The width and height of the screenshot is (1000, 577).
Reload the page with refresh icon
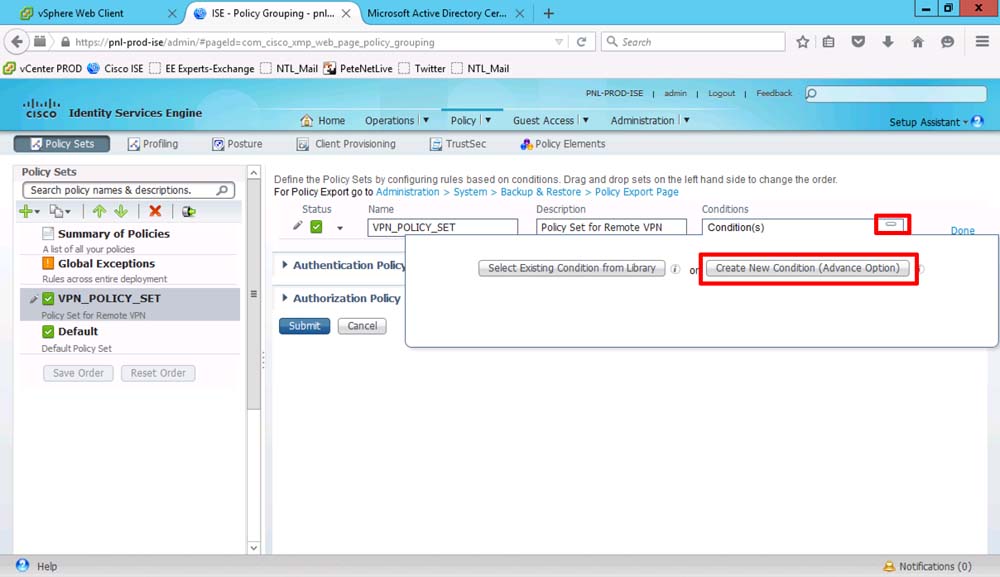click(582, 42)
